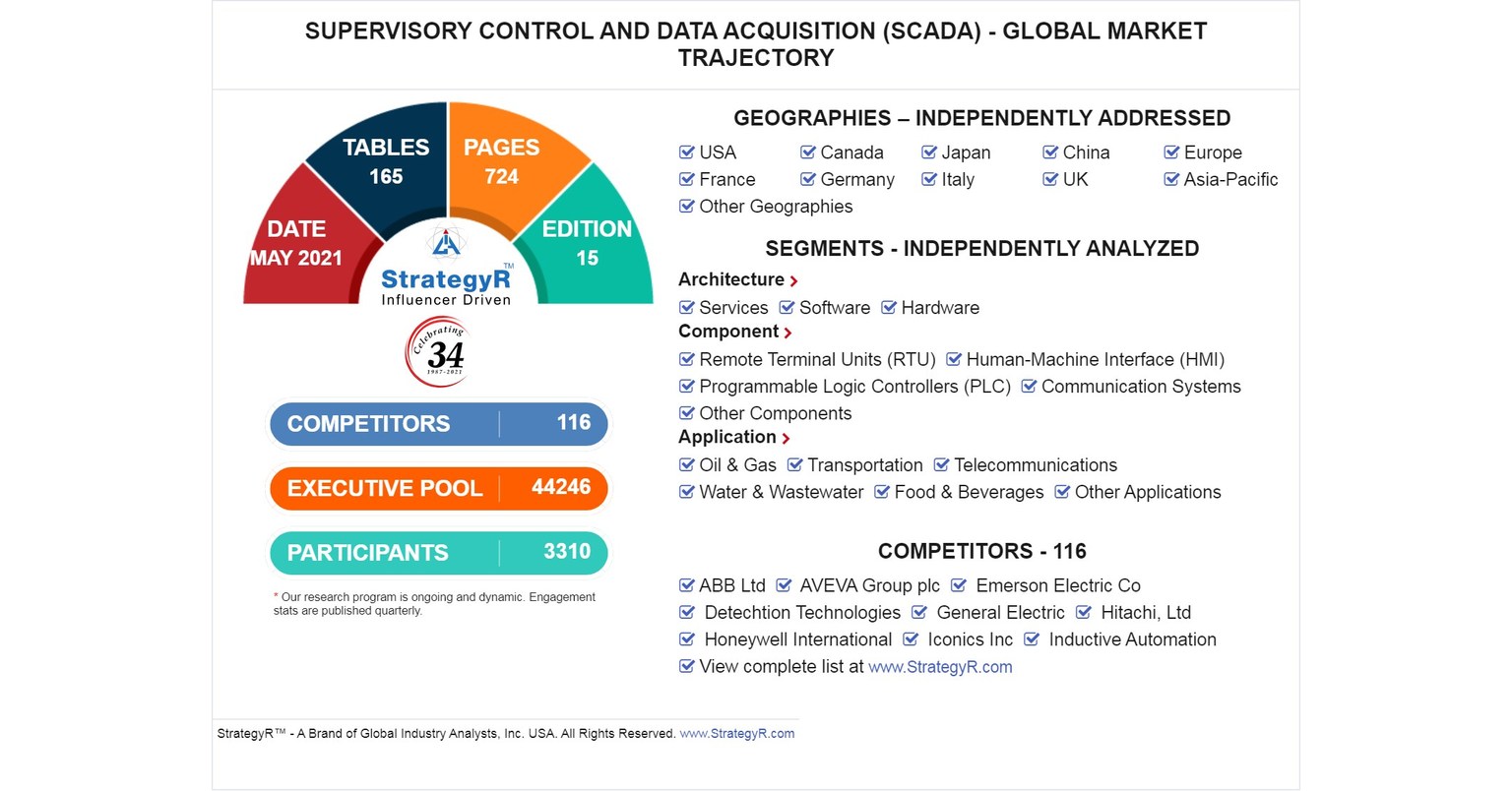Click the red DATE May 2021 segment

click(x=295, y=244)
